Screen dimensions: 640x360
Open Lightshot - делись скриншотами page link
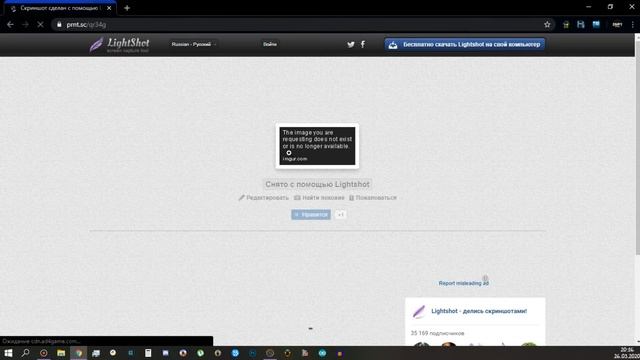click(x=479, y=311)
